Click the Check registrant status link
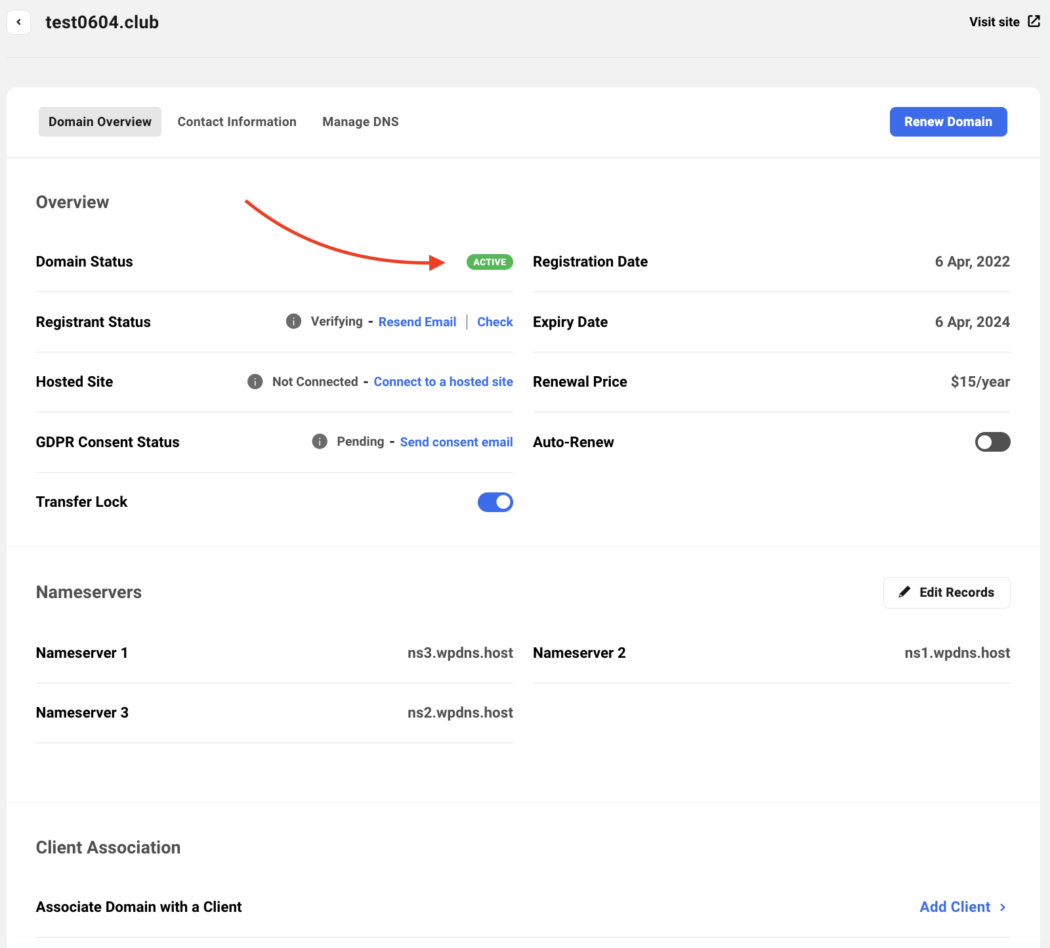 tap(495, 322)
